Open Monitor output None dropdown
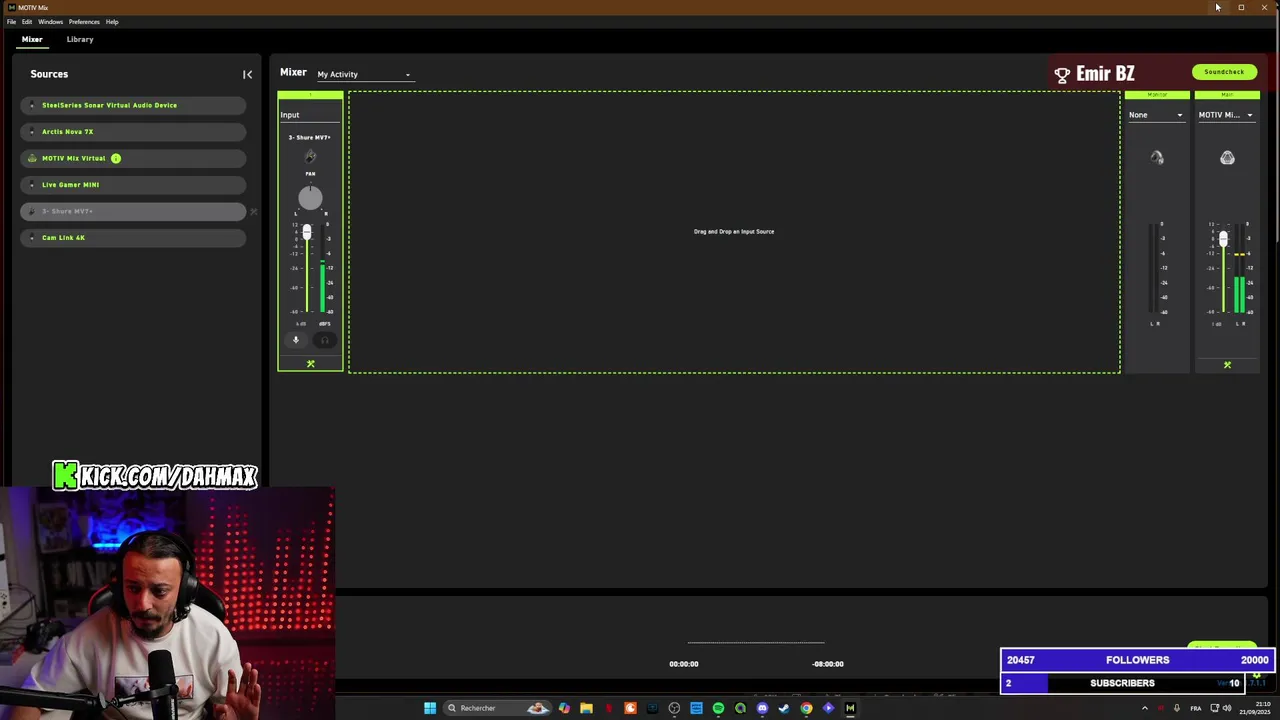 1155,115
